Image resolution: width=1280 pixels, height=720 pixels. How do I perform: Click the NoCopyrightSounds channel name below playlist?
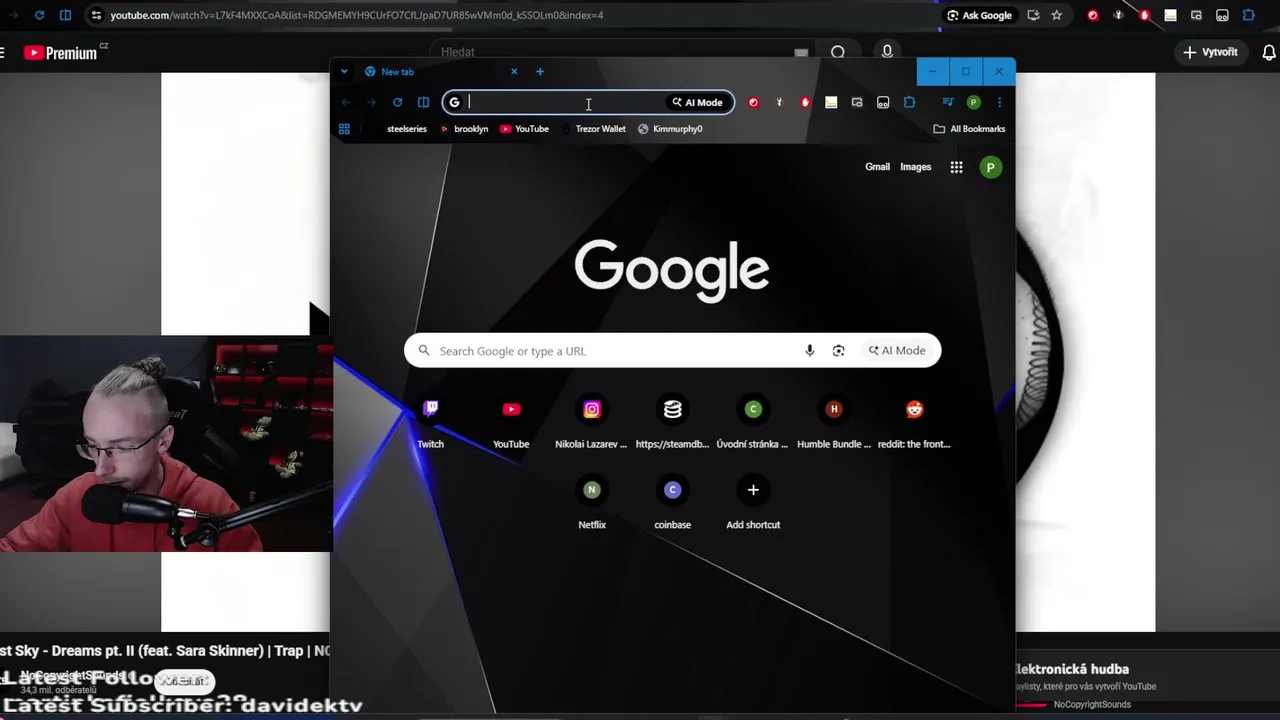[1092, 704]
